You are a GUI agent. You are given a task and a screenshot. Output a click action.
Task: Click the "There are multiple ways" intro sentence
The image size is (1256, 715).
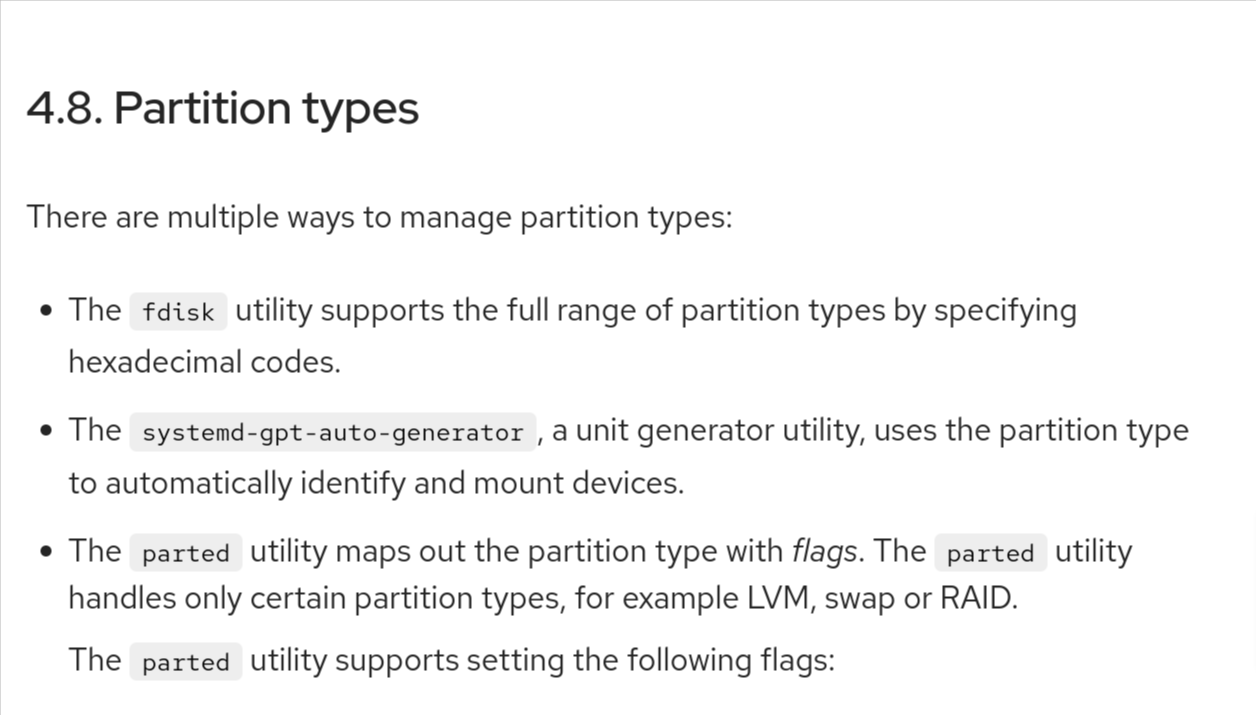click(379, 216)
